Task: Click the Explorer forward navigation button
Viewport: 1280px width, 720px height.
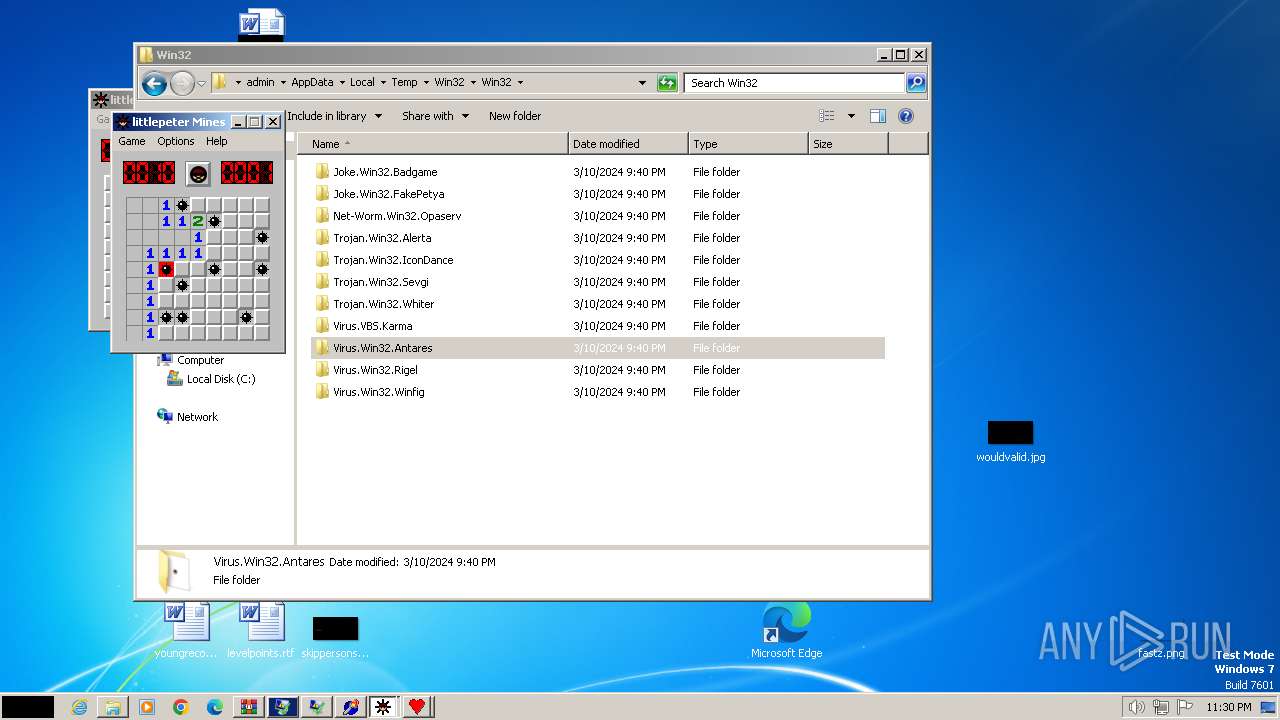Action: 182,83
